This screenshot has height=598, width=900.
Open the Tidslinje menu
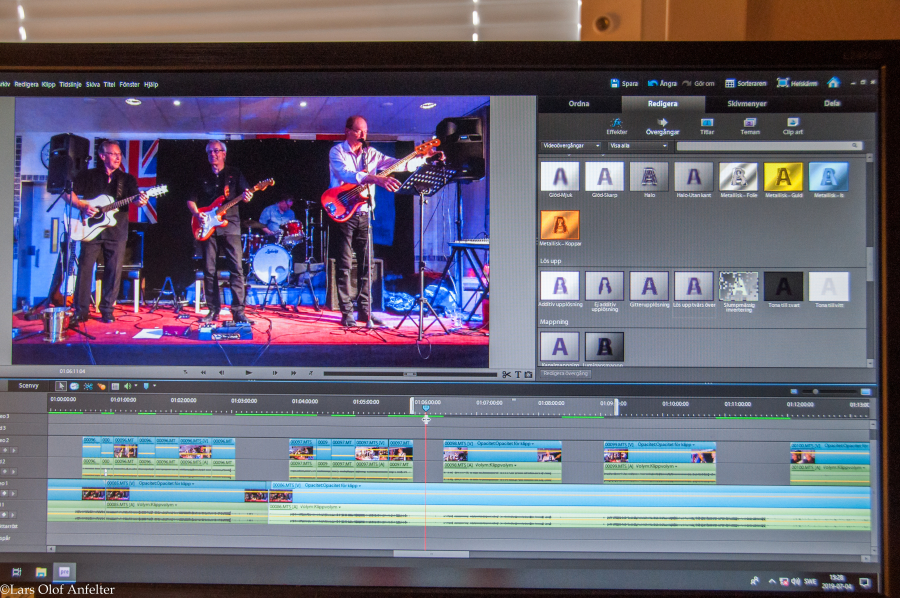(x=71, y=84)
